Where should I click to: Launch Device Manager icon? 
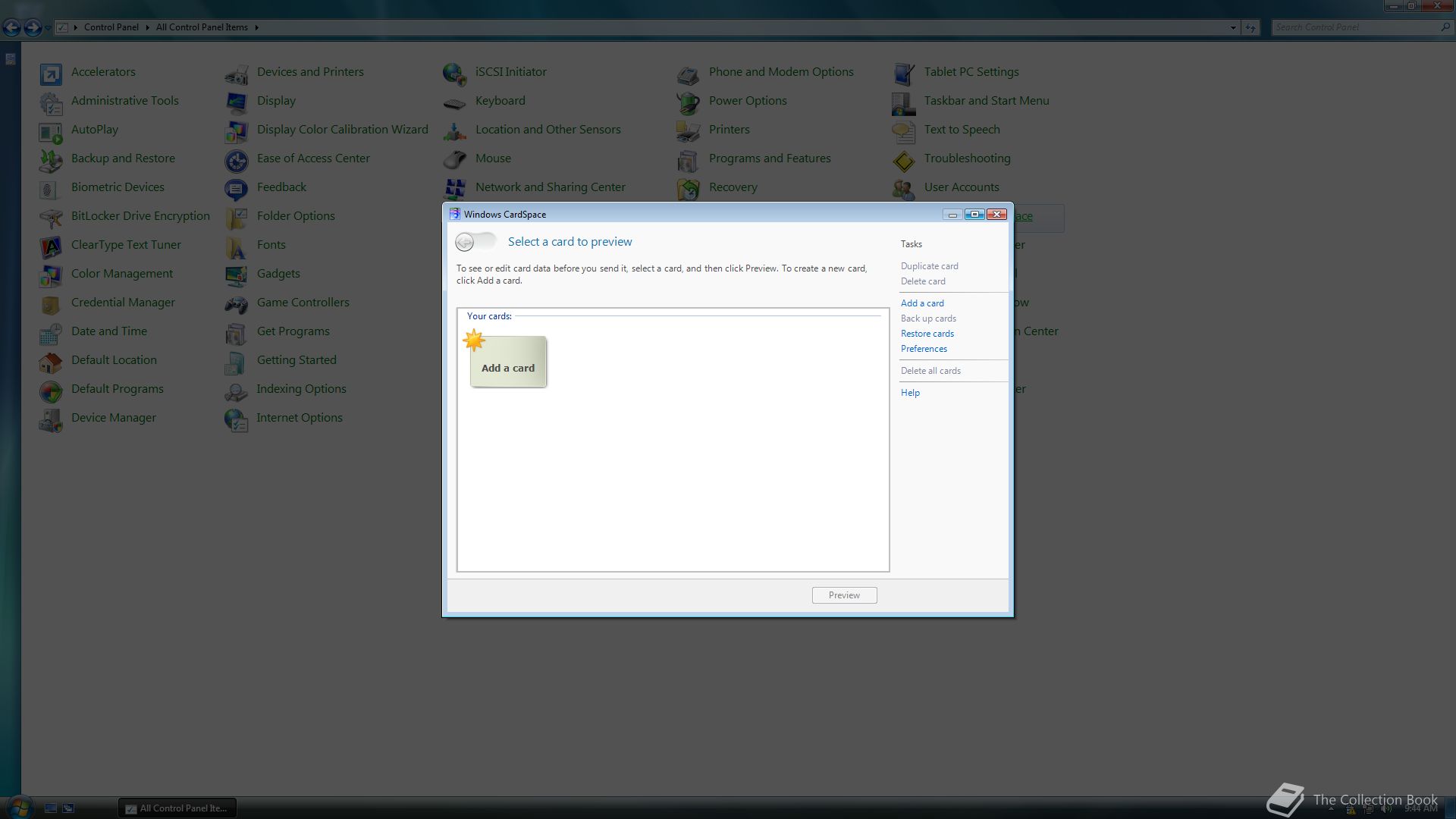point(51,419)
